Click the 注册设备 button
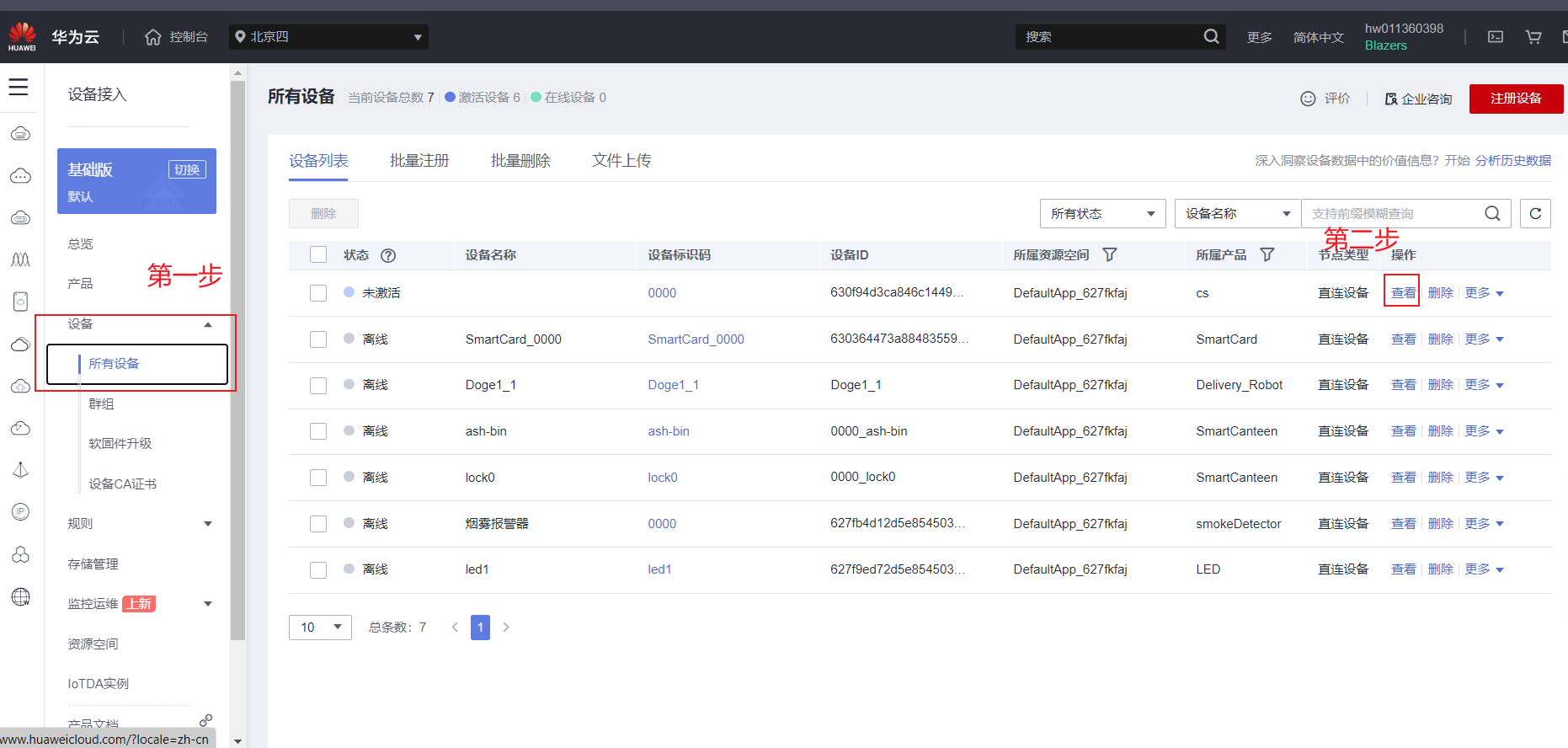The image size is (1568, 748). [1516, 99]
